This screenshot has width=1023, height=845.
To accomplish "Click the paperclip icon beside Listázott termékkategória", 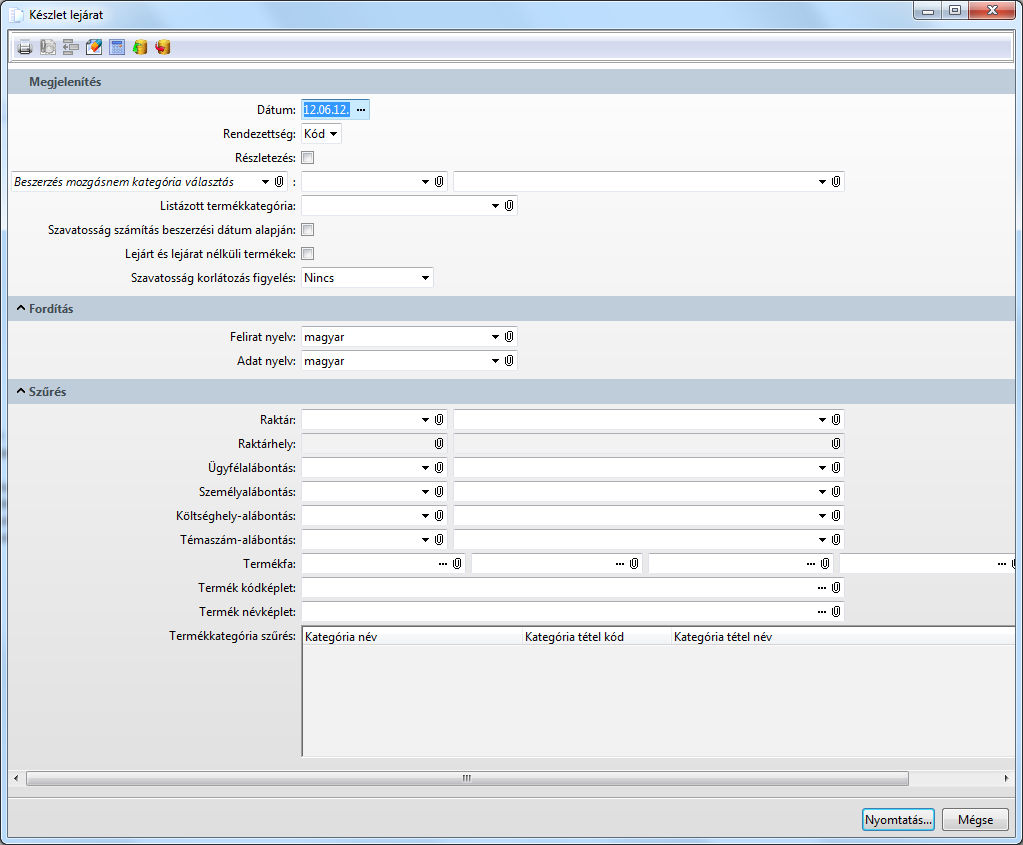I will pos(509,205).
